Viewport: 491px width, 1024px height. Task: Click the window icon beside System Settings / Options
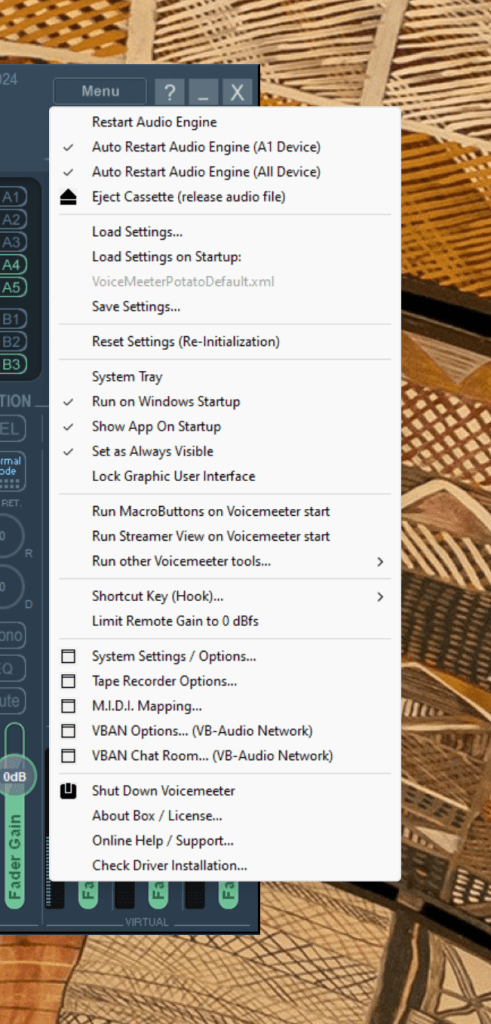(x=68, y=656)
